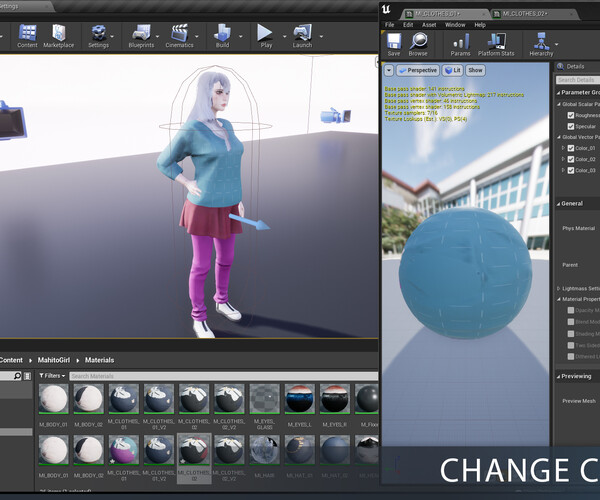Enable the Blend Mode override checkbox
The image size is (600, 500).
571,322
